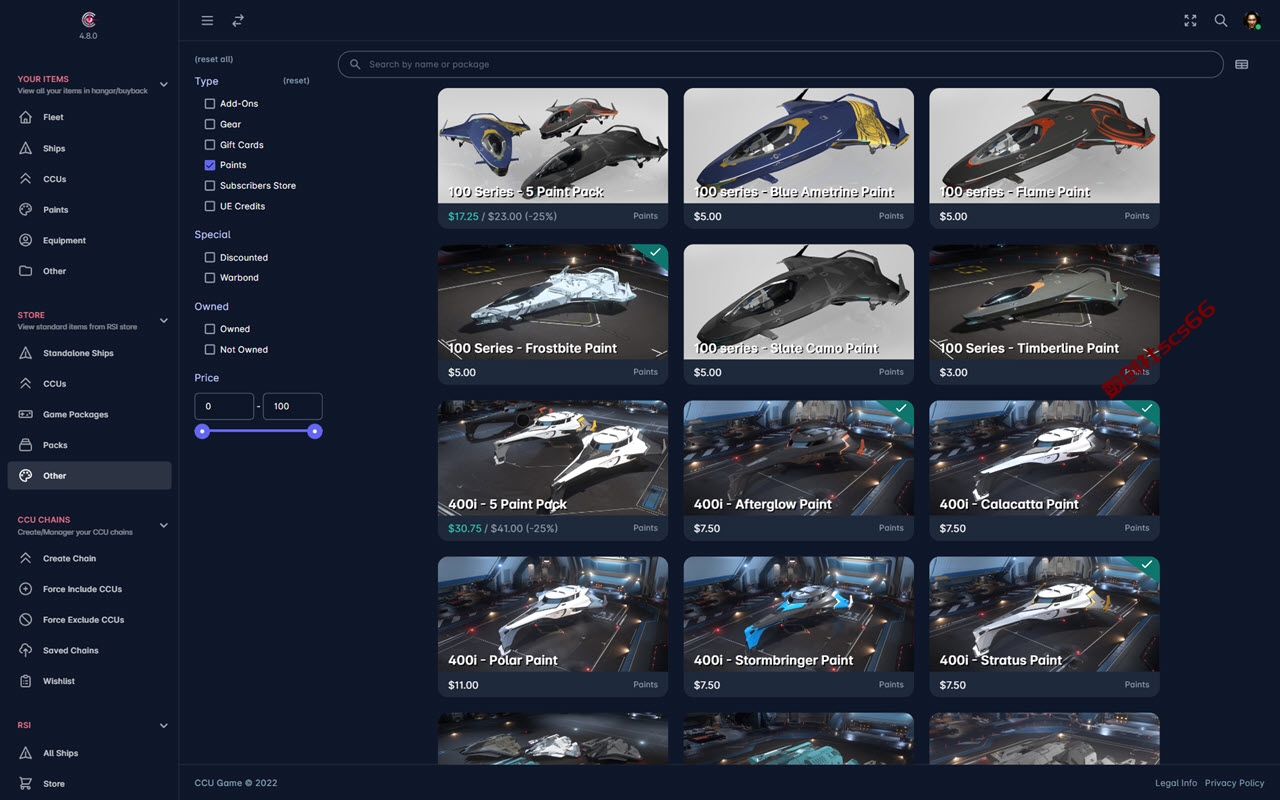Open the Privacy Policy link

pyautogui.click(x=1235, y=783)
